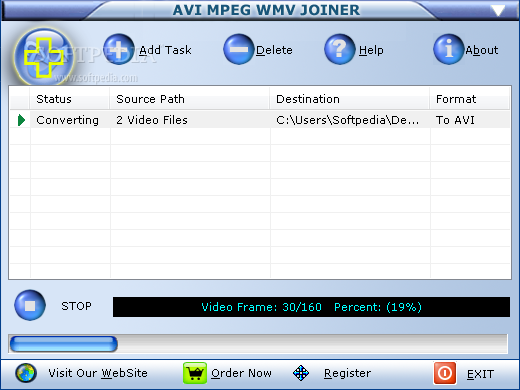Open the Visit Our WebSite link
The image size is (520, 390).
pos(98,373)
